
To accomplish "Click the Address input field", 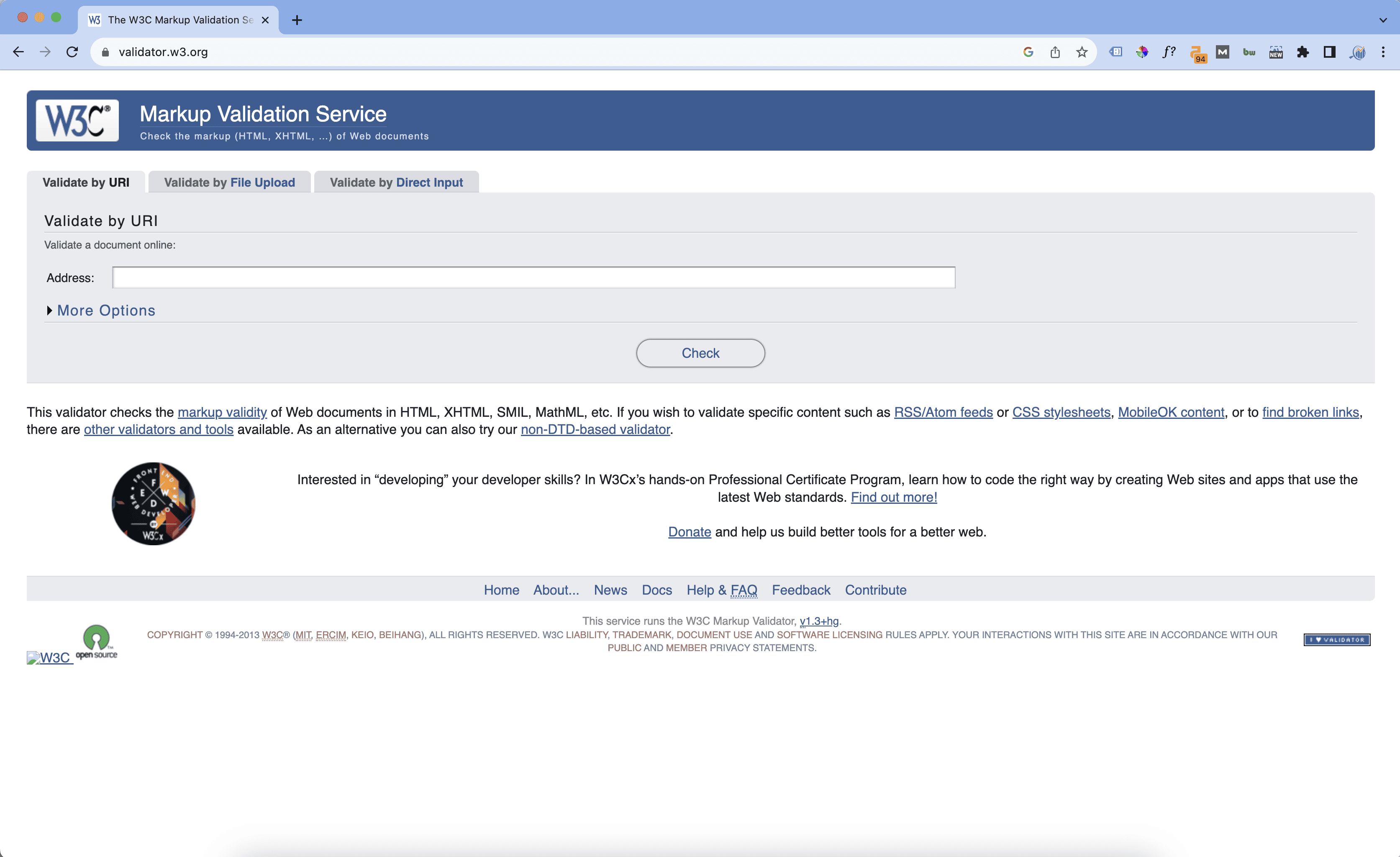I will tap(533, 277).
